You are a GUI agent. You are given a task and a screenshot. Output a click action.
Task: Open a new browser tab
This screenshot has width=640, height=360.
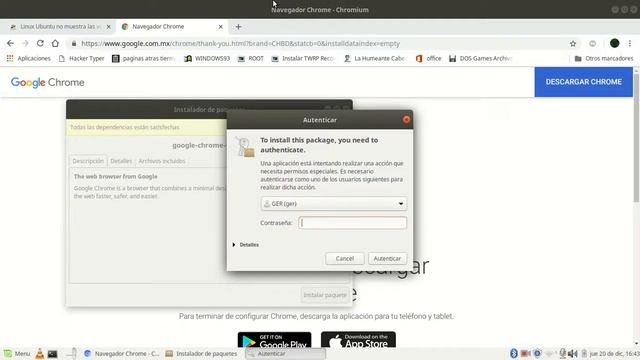(238, 27)
